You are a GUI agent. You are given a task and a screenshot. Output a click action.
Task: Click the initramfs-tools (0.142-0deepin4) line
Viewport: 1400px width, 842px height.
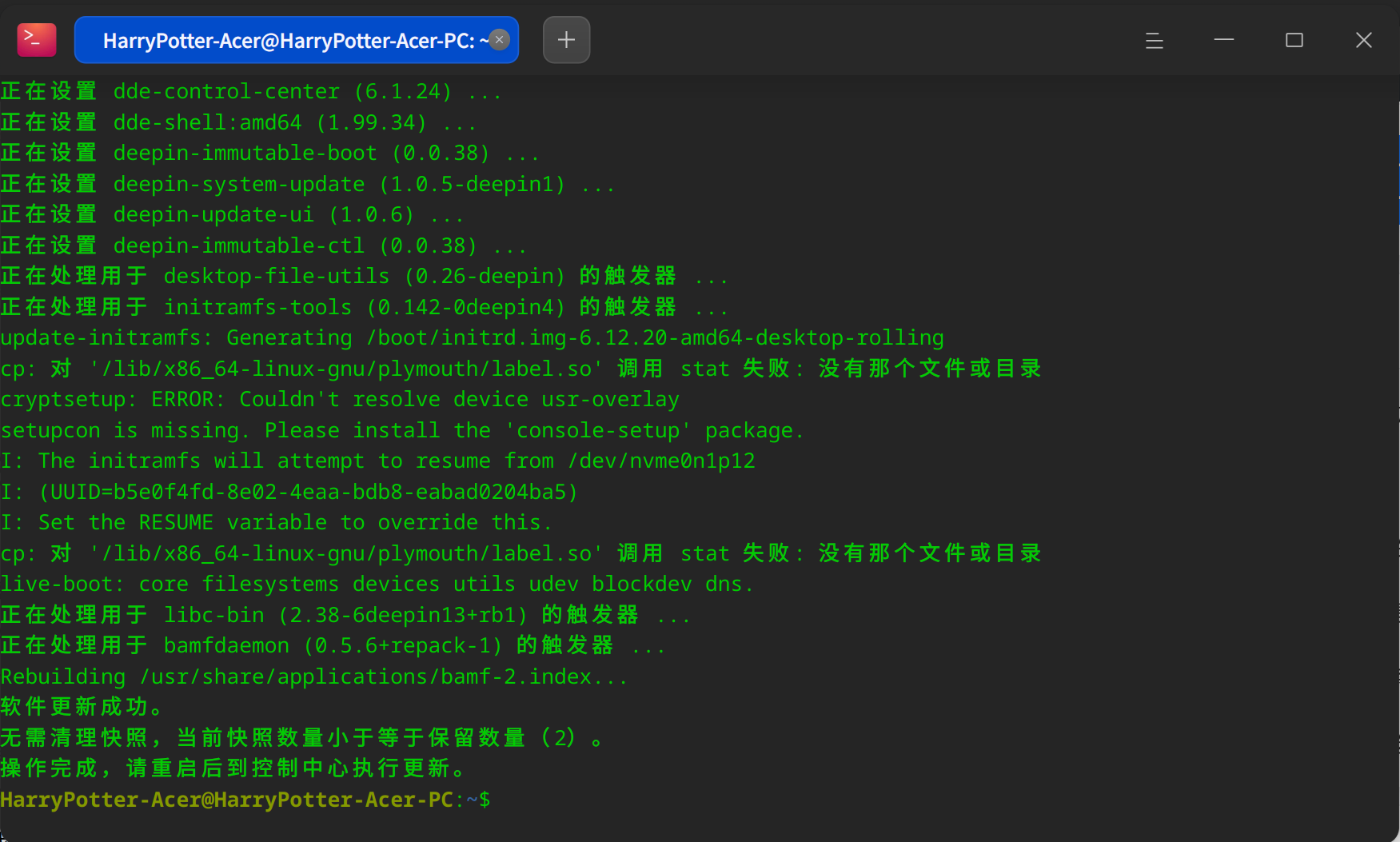[x=365, y=307]
